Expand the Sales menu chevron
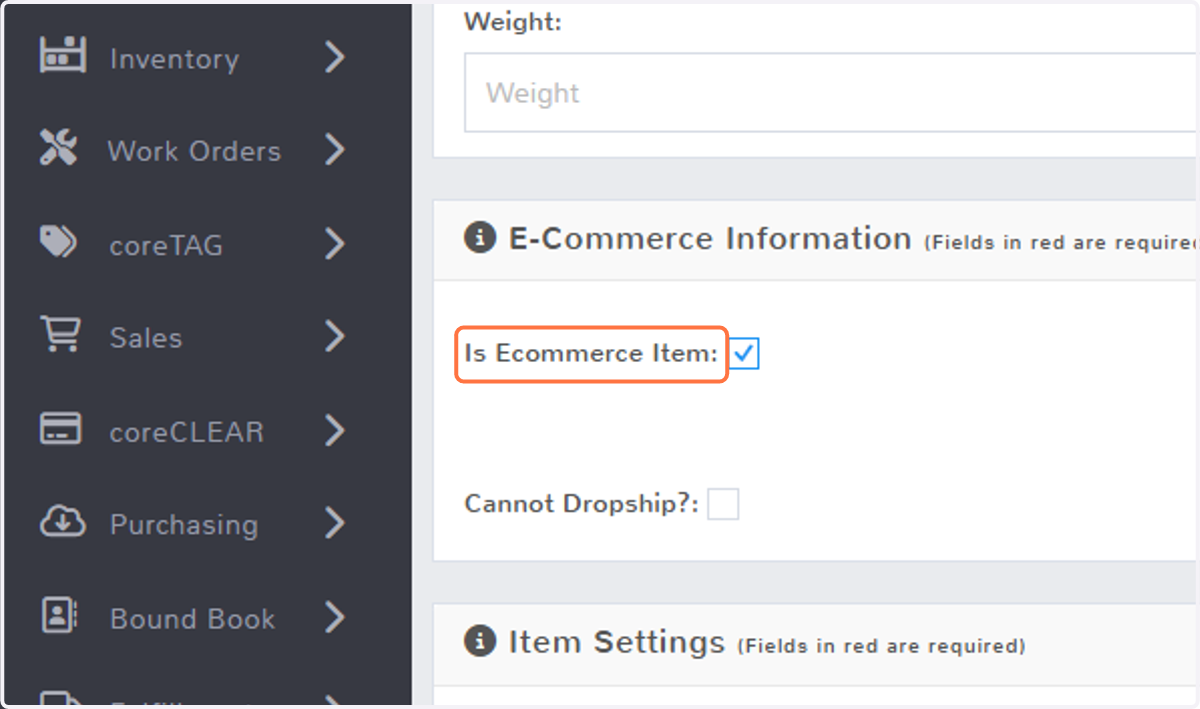This screenshot has height=709, width=1200. pyautogui.click(x=334, y=337)
